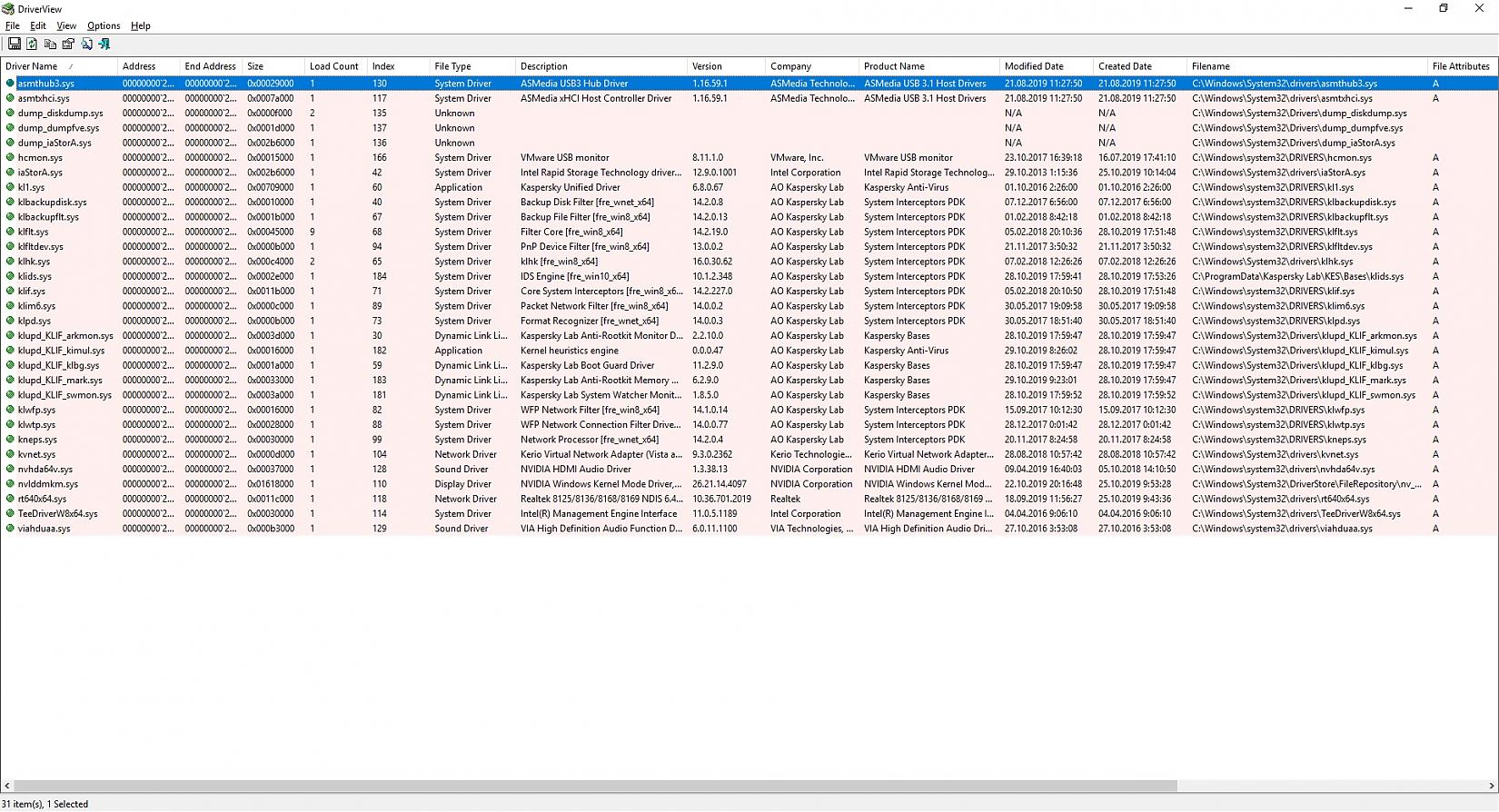Viewport: 1499px width, 812px height.
Task: Click the horizontal scrollbar thumb
Action: [x=596, y=786]
